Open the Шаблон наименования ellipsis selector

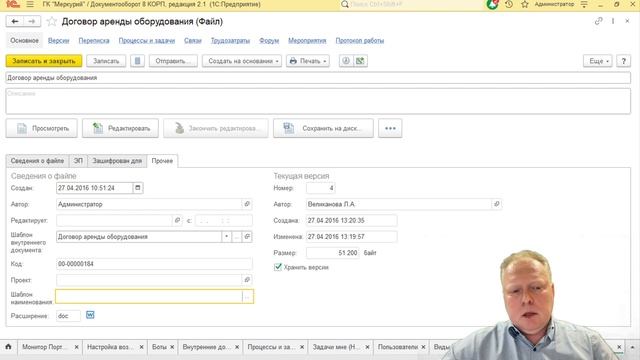point(247,297)
